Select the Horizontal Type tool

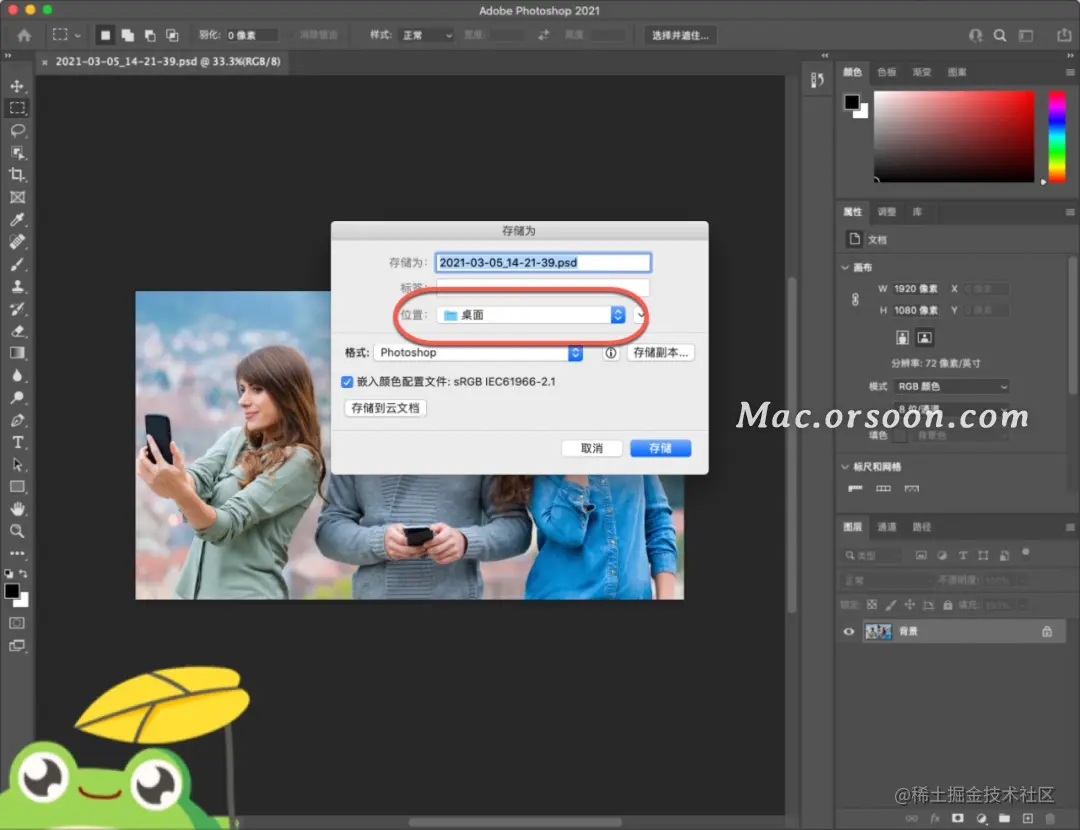[x=17, y=442]
